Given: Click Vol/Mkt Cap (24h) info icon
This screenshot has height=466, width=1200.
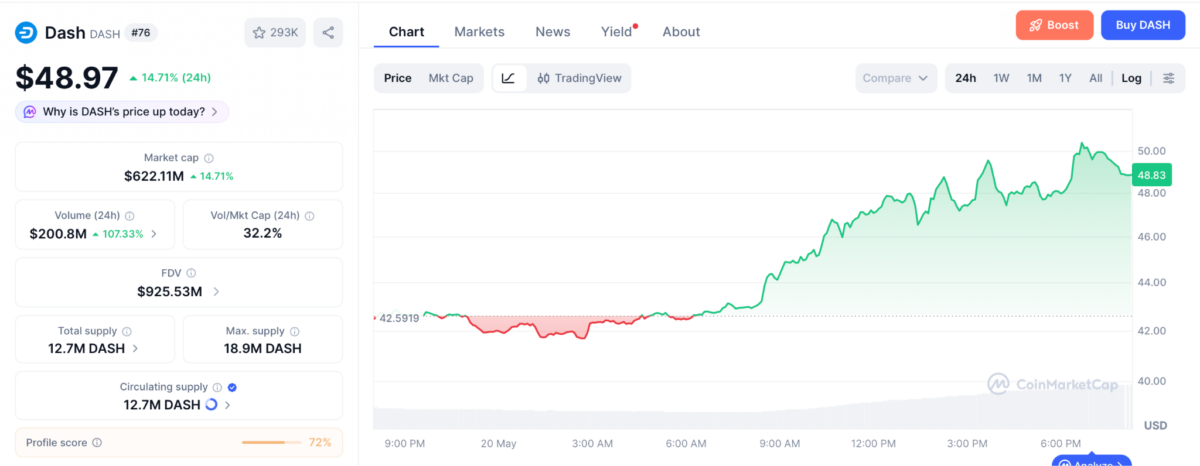Looking at the screenshot, I should click(310, 215).
